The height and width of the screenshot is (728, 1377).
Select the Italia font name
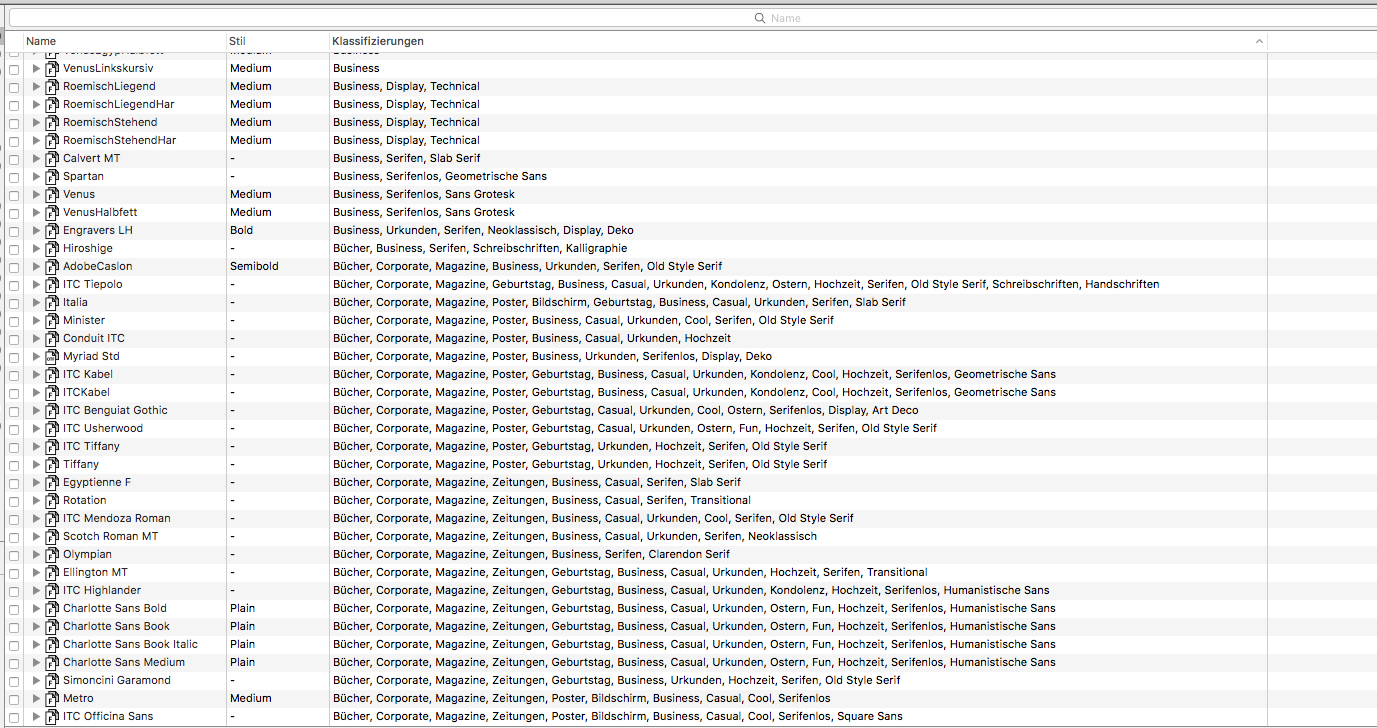coord(75,302)
